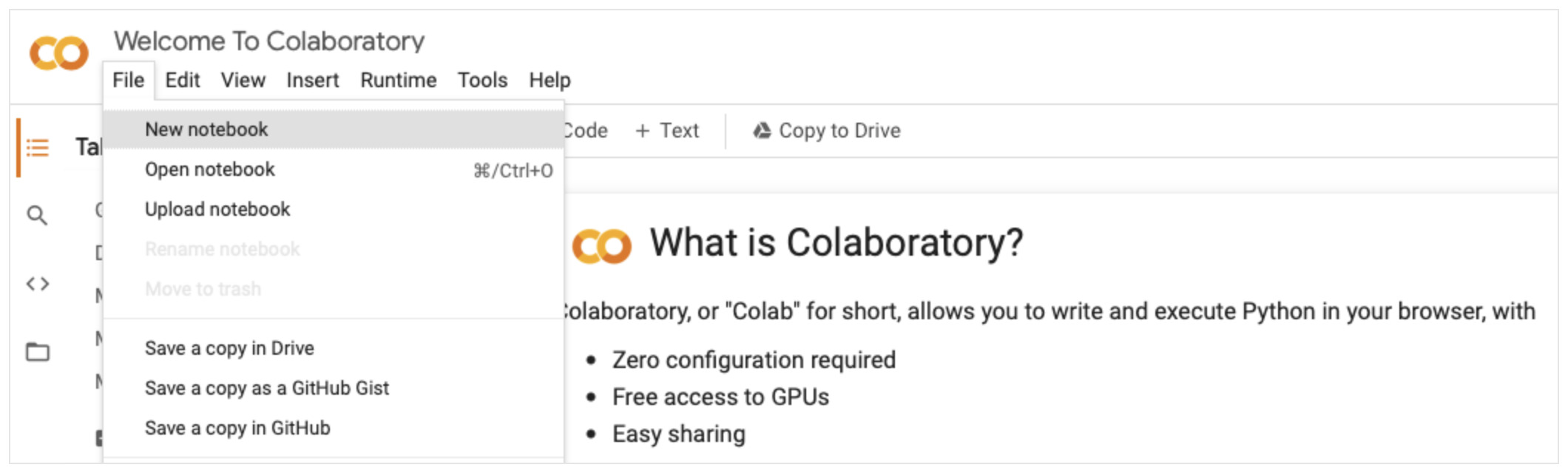Open the Runtime menu
The image size is (1568, 473).
399,80
